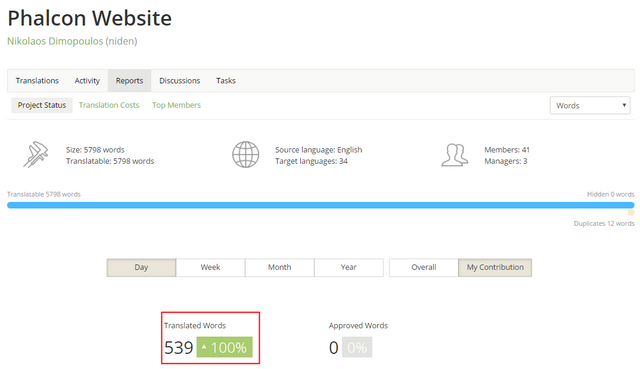Select the Day period toggle
The width and height of the screenshot is (640, 369).
pyautogui.click(x=141, y=267)
